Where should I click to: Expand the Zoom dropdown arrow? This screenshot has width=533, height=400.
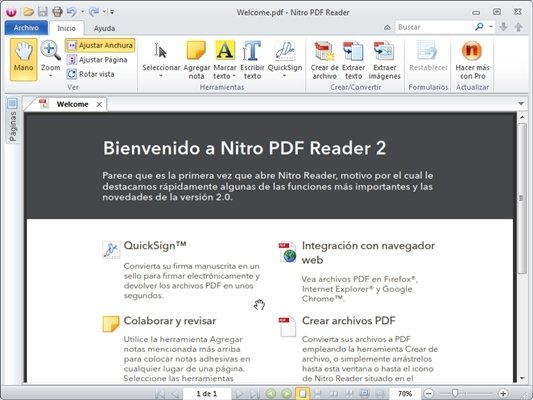click(x=50, y=76)
